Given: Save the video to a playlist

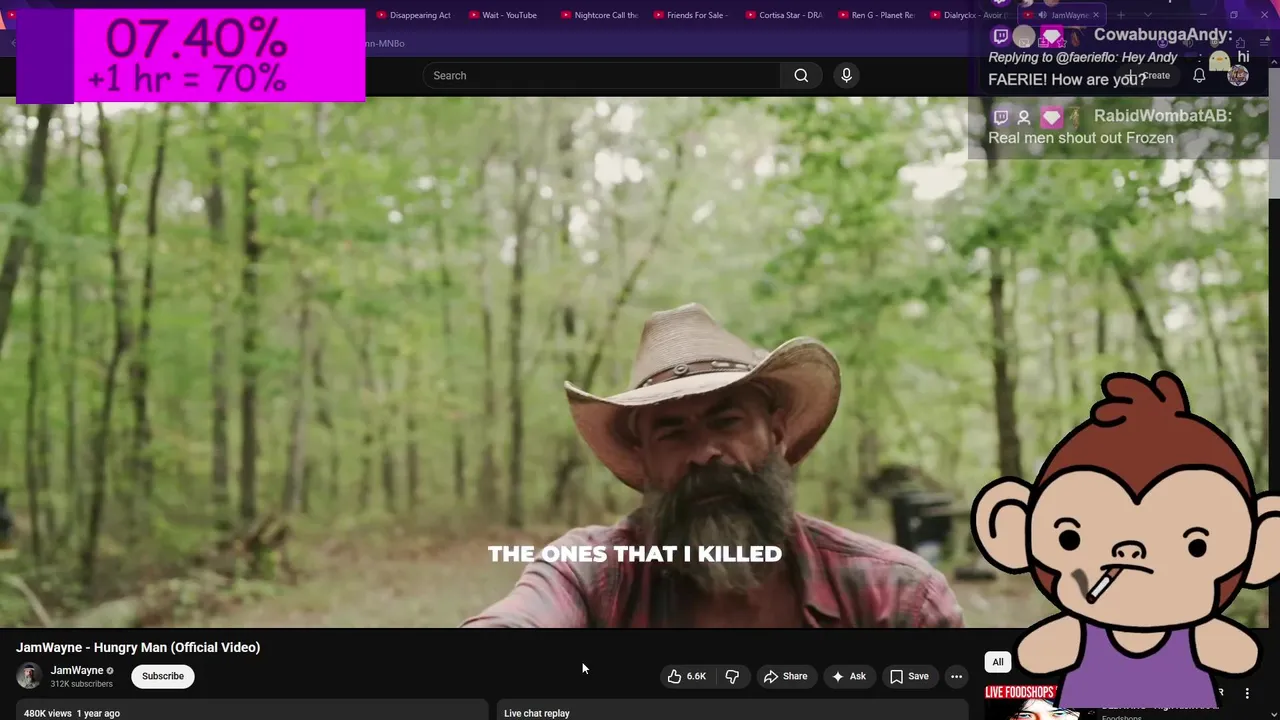Looking at the screenshot, I should 909,676.
